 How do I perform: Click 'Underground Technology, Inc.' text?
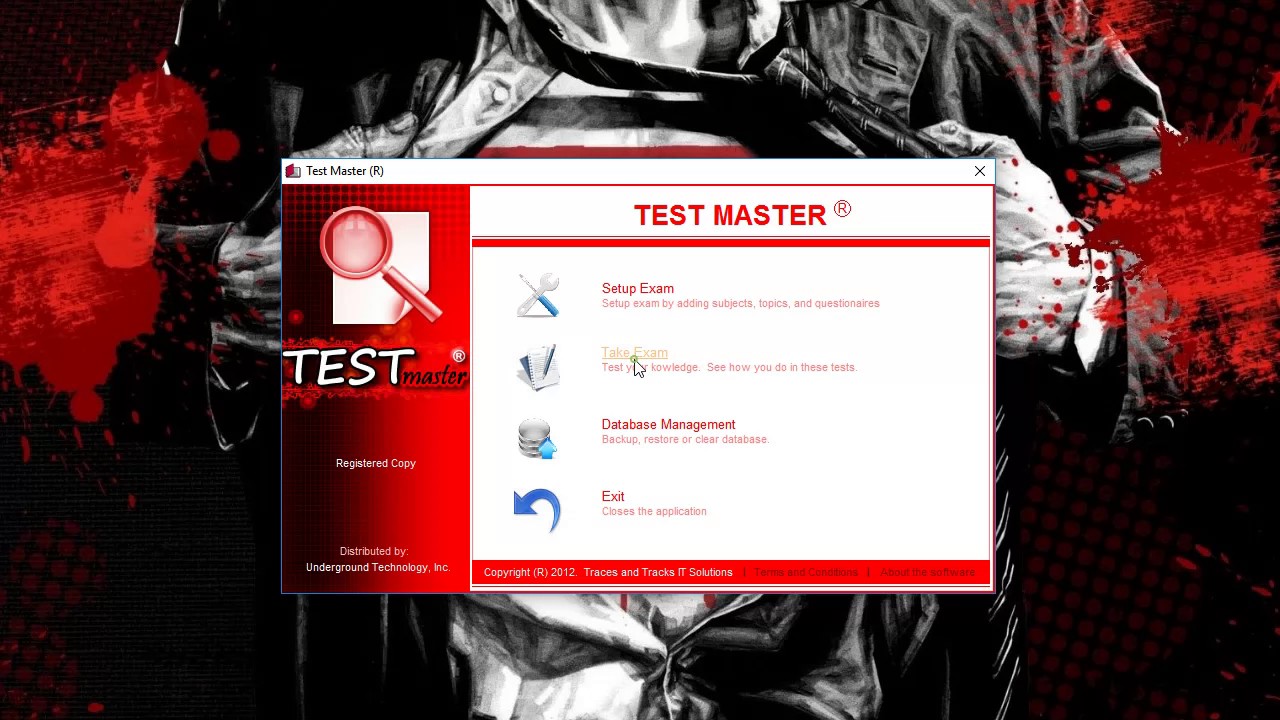pos(378,567)
